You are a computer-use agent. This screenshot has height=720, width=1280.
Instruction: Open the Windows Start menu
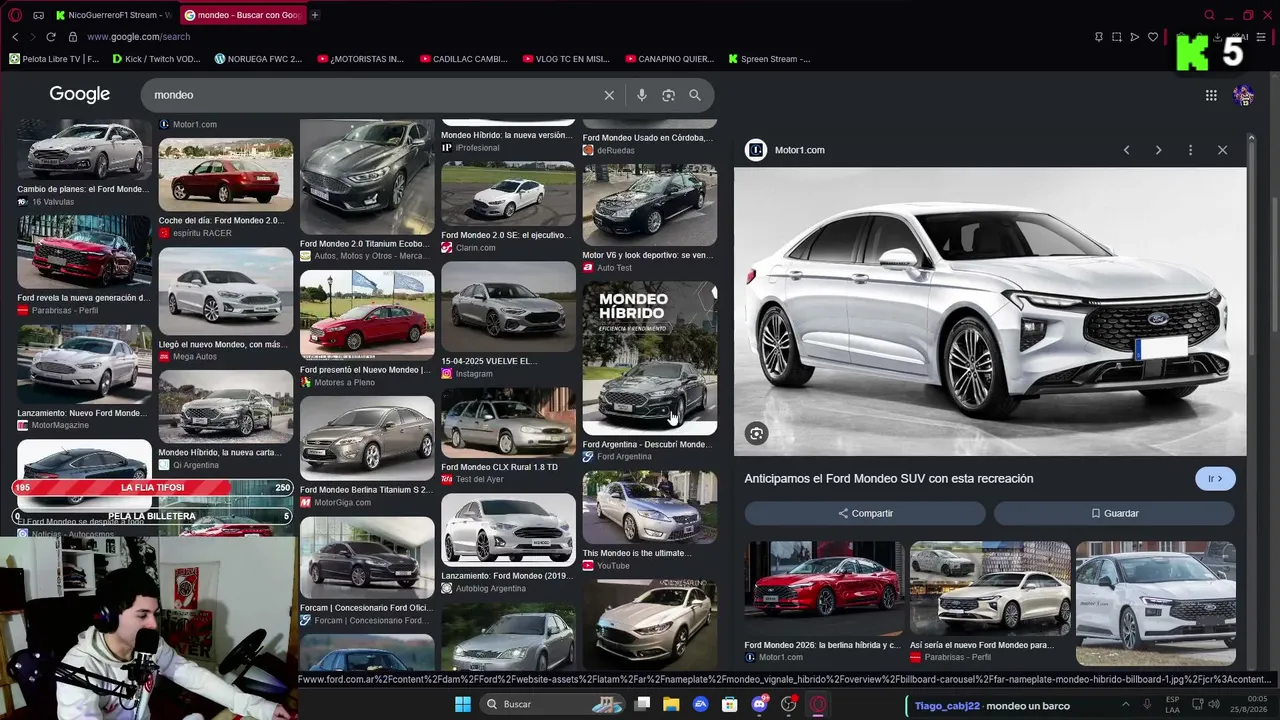click(x=463, y=704)
